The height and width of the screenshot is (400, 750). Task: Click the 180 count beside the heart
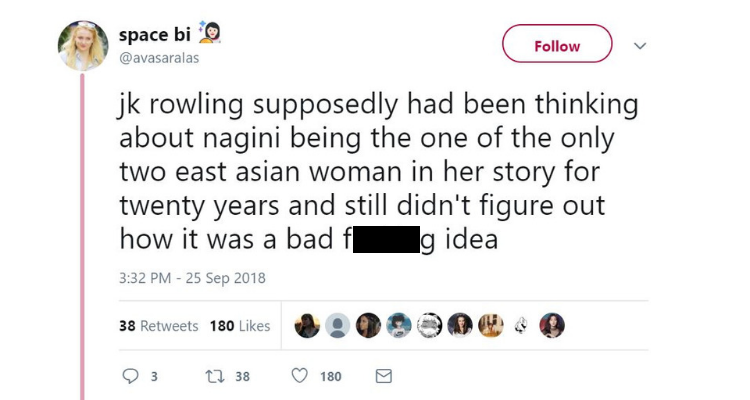(x=330, y=377)
